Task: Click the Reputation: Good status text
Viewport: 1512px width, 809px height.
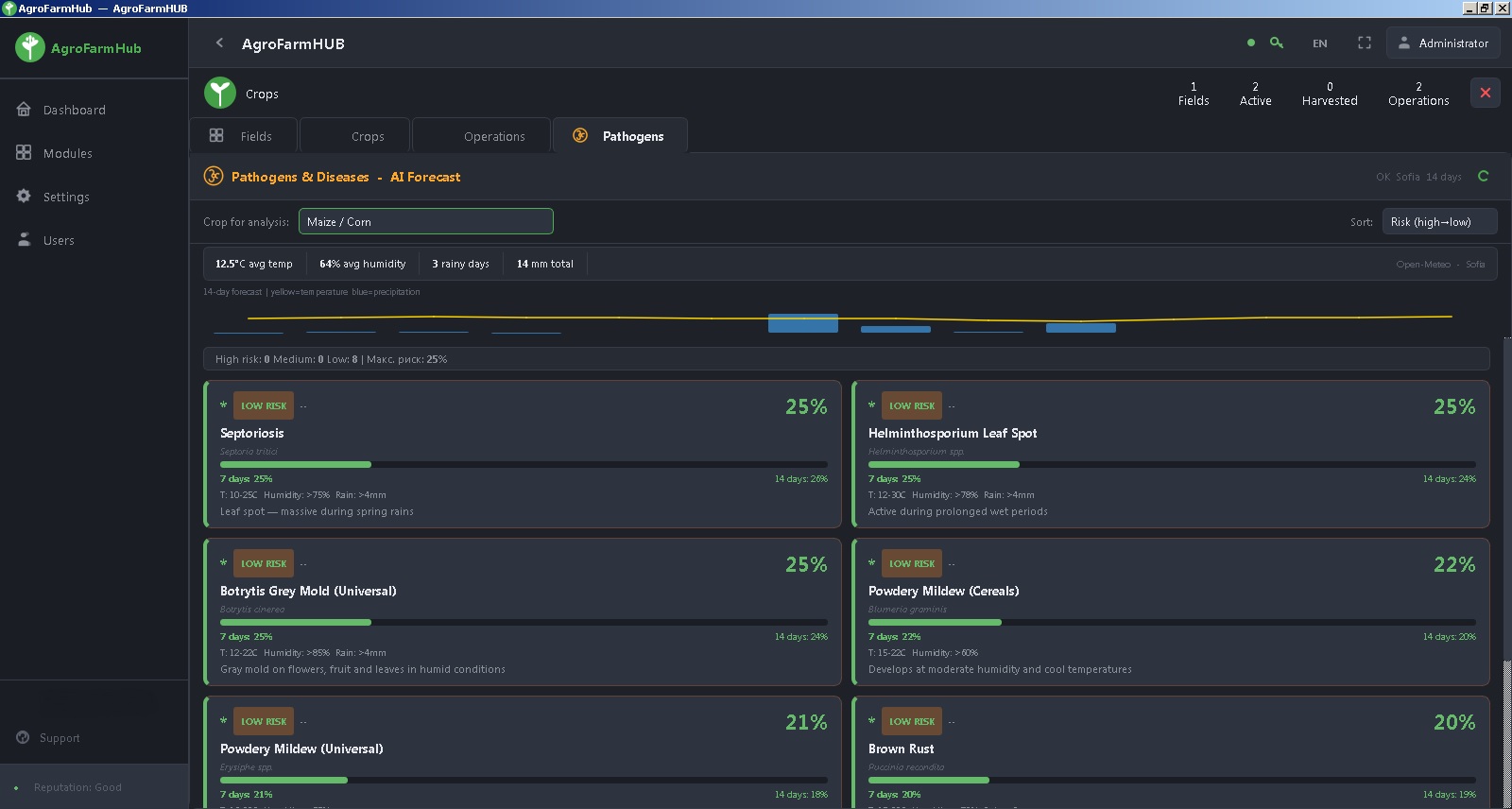Action: coord(77,787)
